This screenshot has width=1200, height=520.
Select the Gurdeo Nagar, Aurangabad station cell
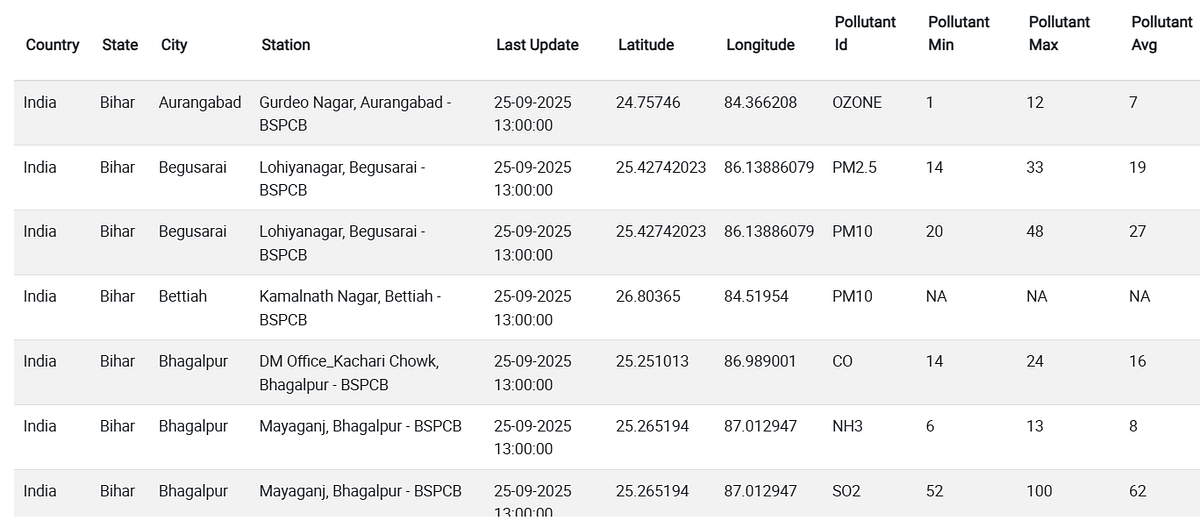pyautogui.click(x=355, y=114)
